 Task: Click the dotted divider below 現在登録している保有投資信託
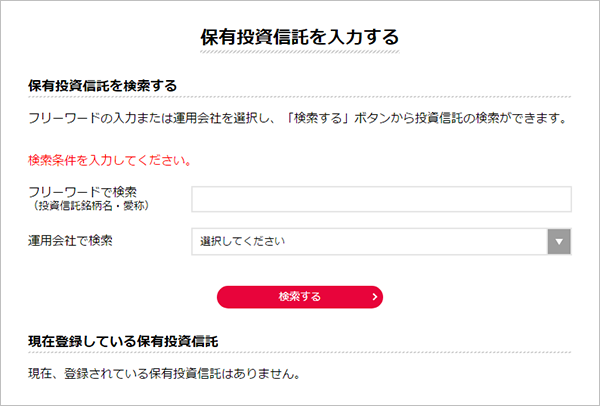299,353
